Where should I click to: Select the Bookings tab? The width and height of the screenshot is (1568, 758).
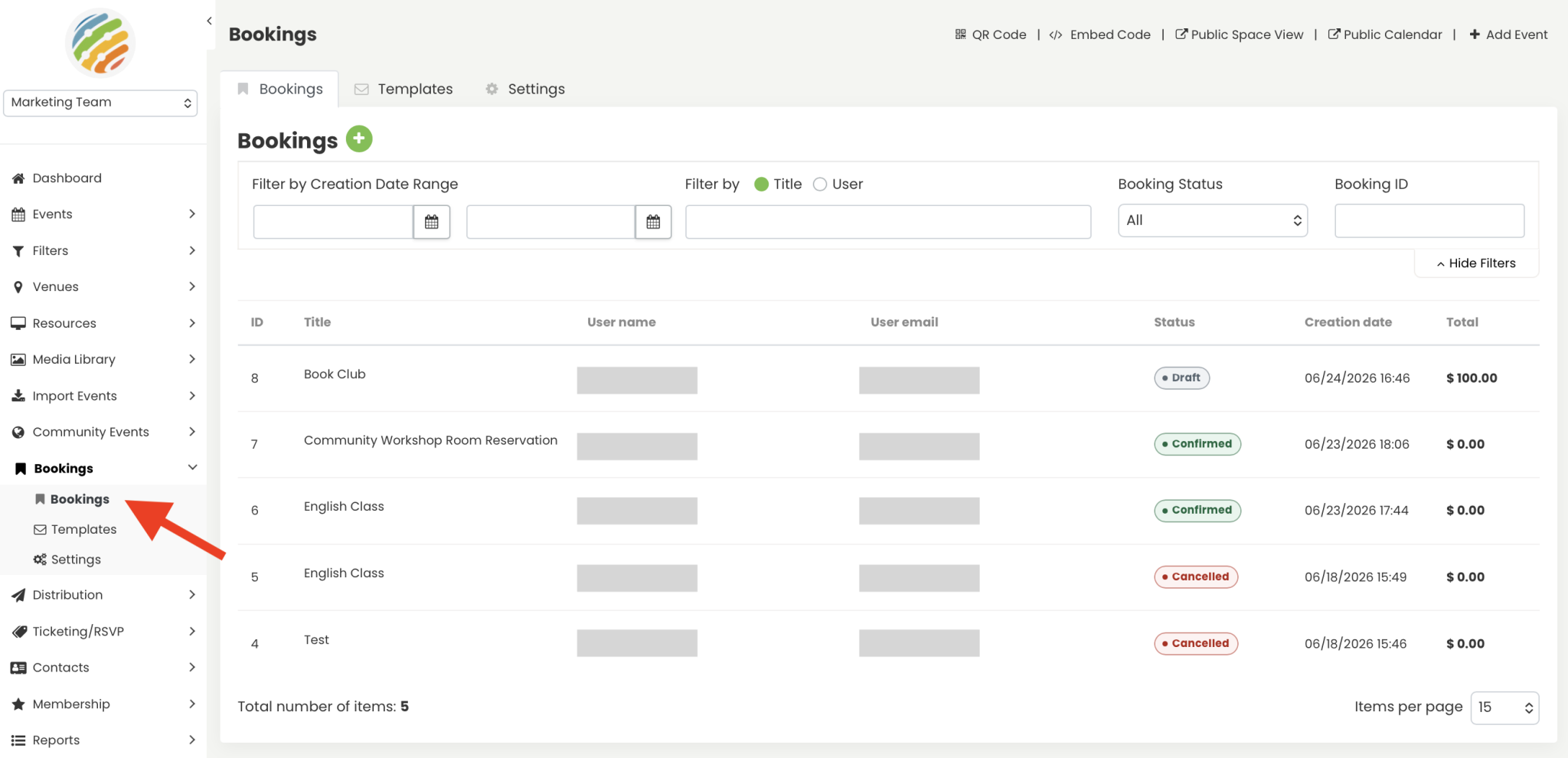280,90
